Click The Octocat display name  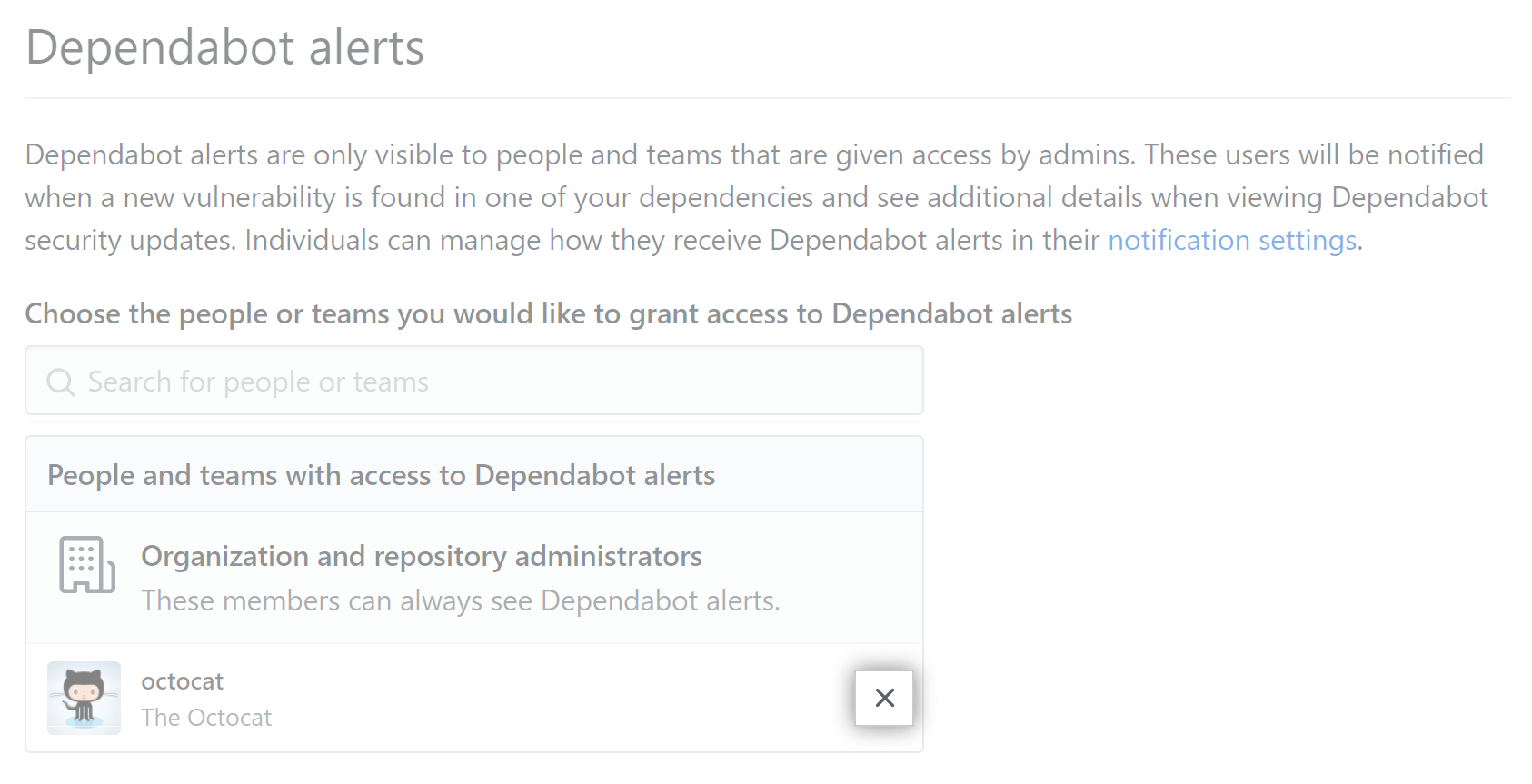(206, 717)
